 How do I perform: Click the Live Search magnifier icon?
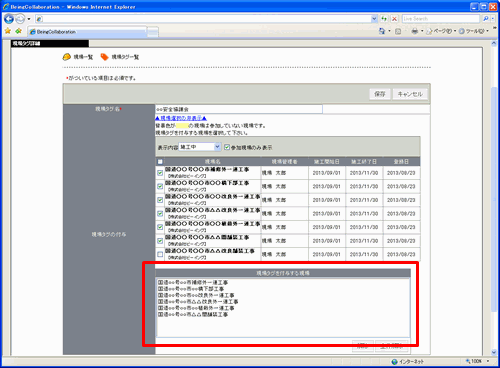tap(486, 19)
